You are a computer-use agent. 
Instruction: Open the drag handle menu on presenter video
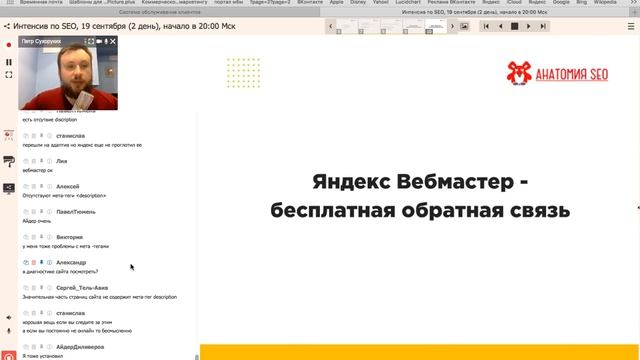coord(86,41)
